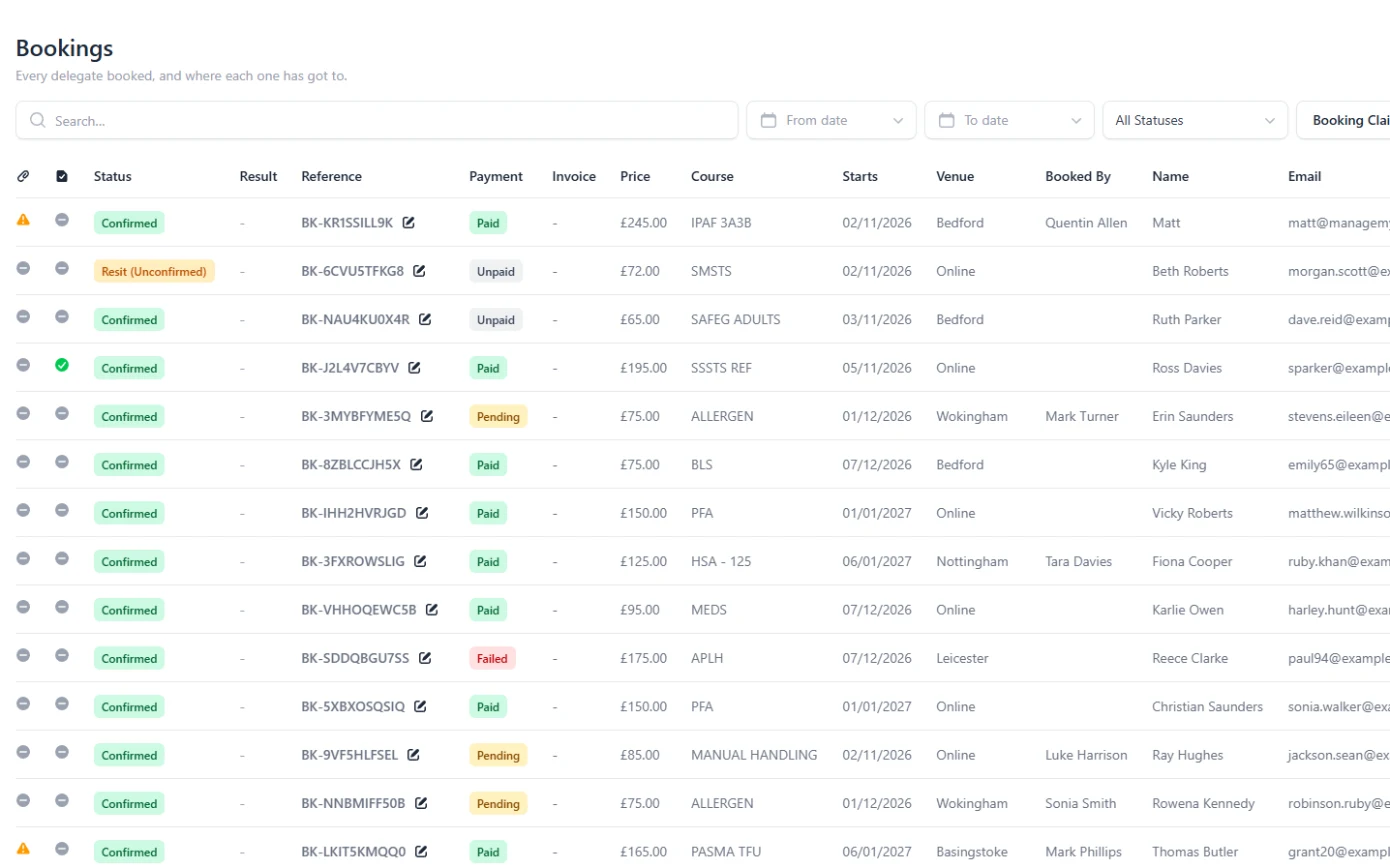
Task: Toggle the checkbox icon in the table header
Action: tap(62, 176)
